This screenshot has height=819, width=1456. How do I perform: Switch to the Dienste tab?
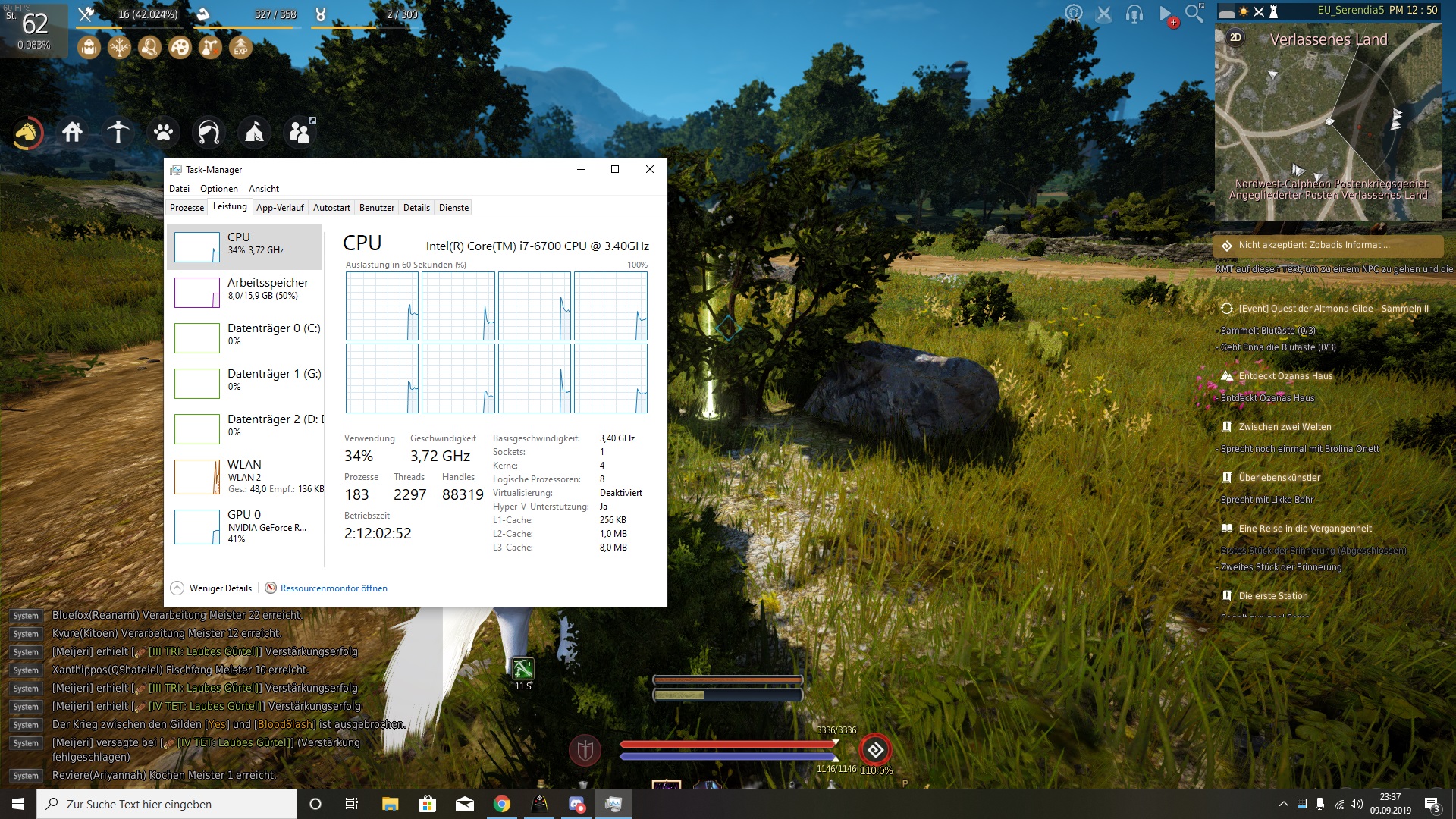tap(453, 208)
